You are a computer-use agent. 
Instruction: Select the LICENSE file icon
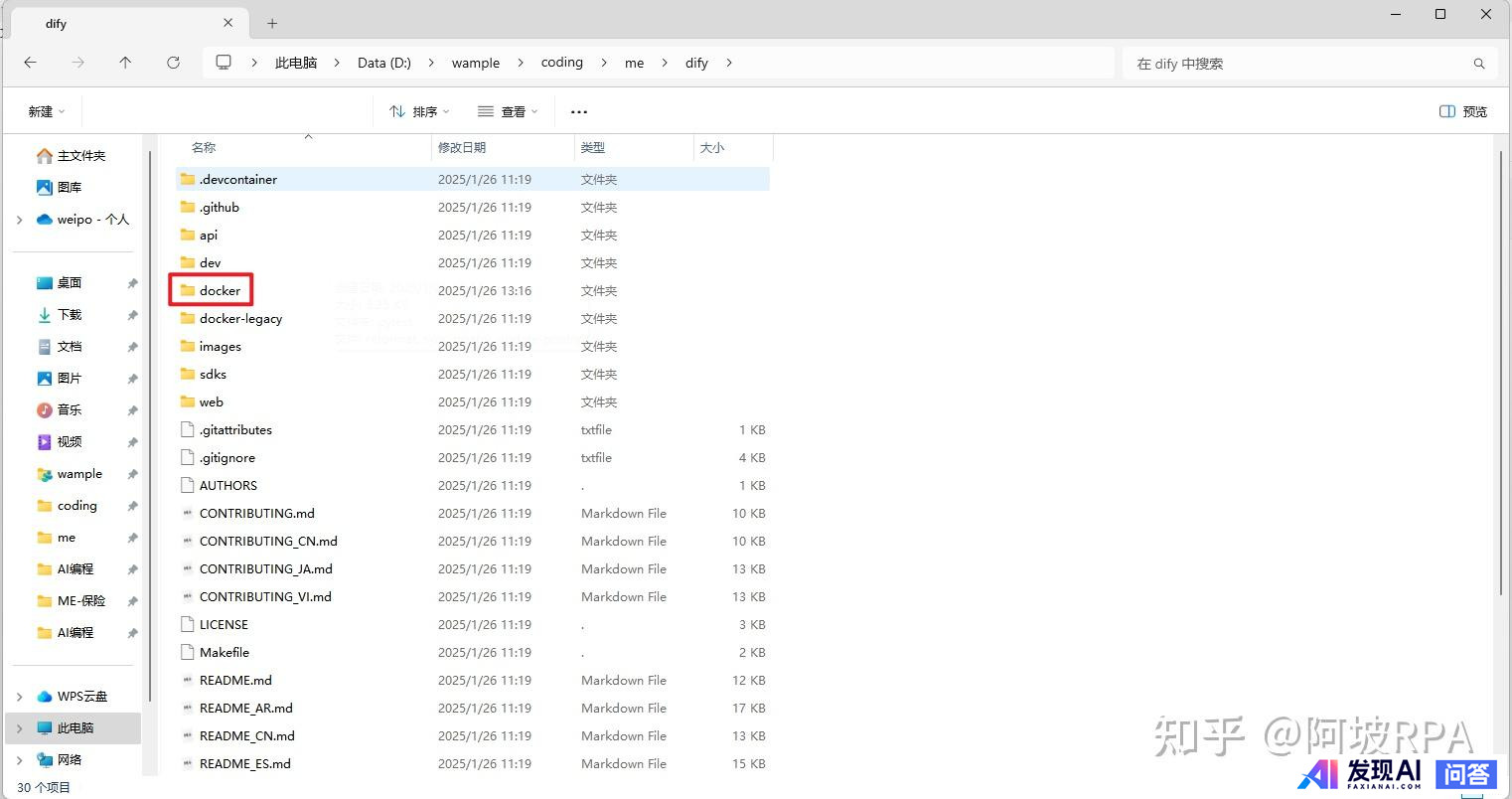coord(188,624)
